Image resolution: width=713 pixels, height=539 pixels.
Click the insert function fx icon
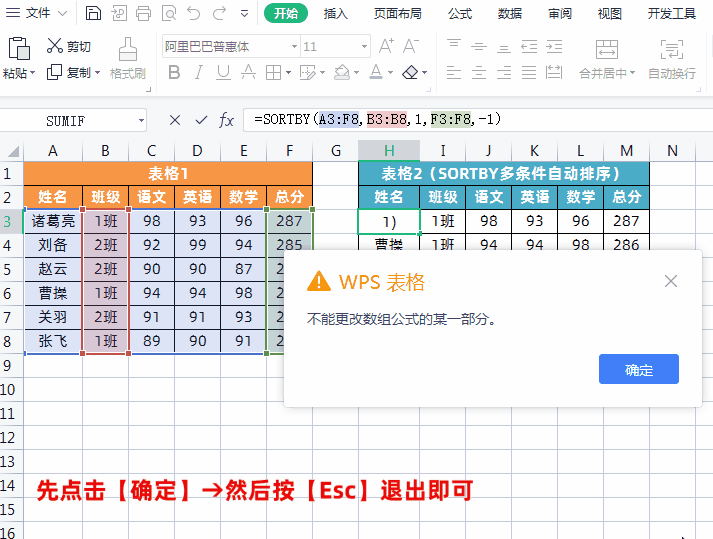click(227, 120)
